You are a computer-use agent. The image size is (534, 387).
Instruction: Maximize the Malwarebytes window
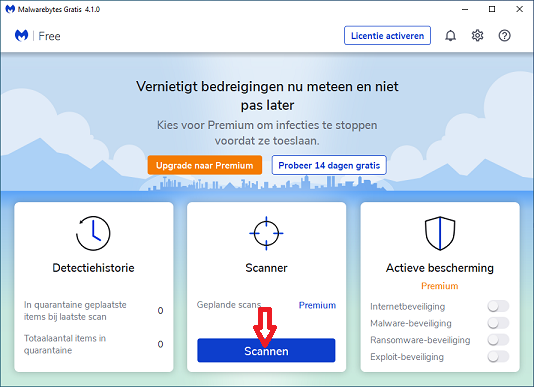tap(492, 9)
